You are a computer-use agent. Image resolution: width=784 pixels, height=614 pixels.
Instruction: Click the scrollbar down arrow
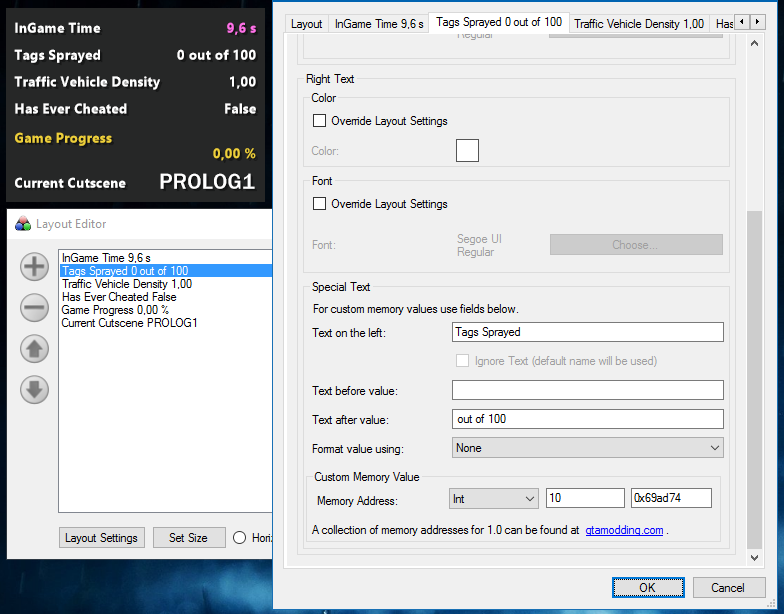click(x=754, y=558)
